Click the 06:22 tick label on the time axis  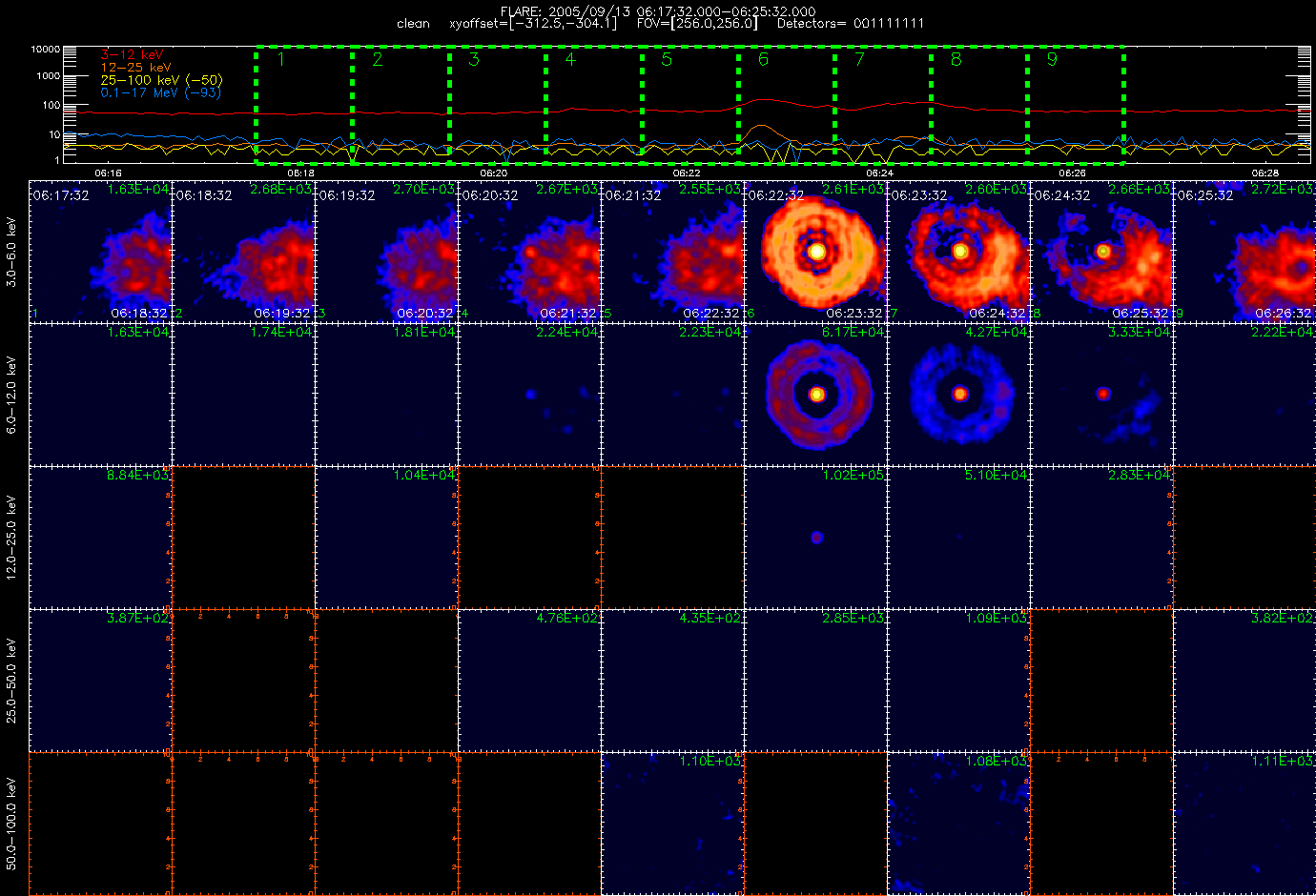pyautogui.click(x=687, y=173)
